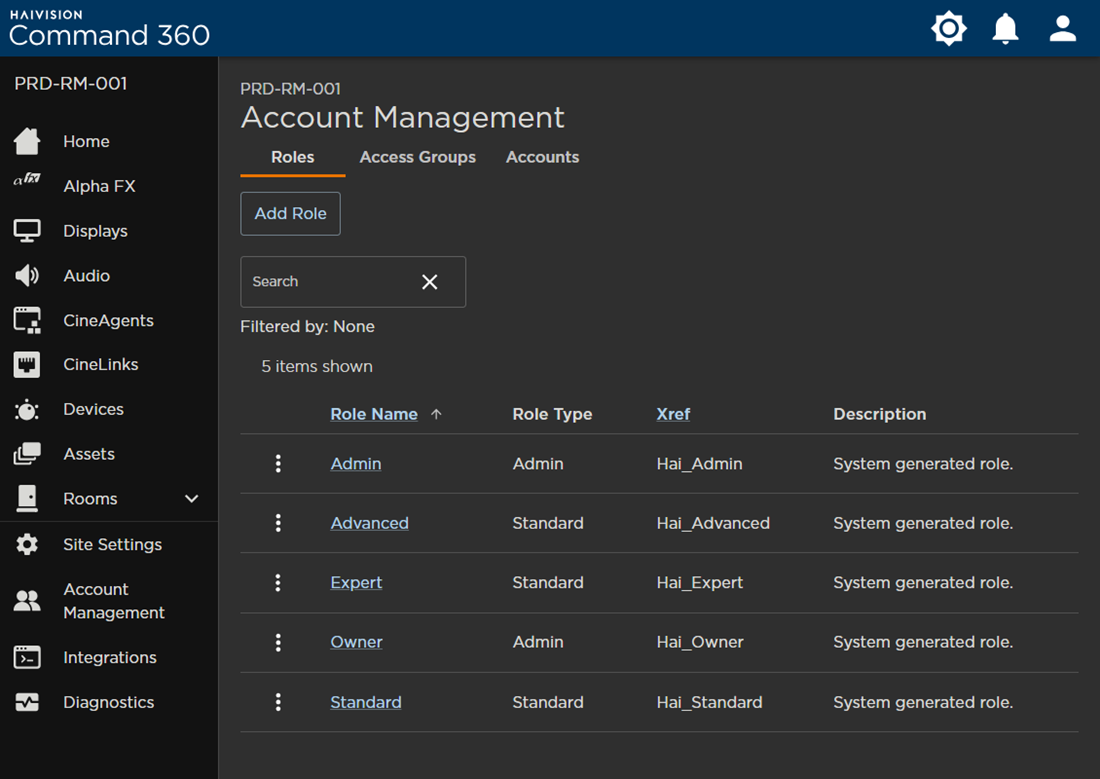Viewport: 1100px width, 779px height.
Task: Toggle sort arrow beside Role Name
Action: pos(436,414)
